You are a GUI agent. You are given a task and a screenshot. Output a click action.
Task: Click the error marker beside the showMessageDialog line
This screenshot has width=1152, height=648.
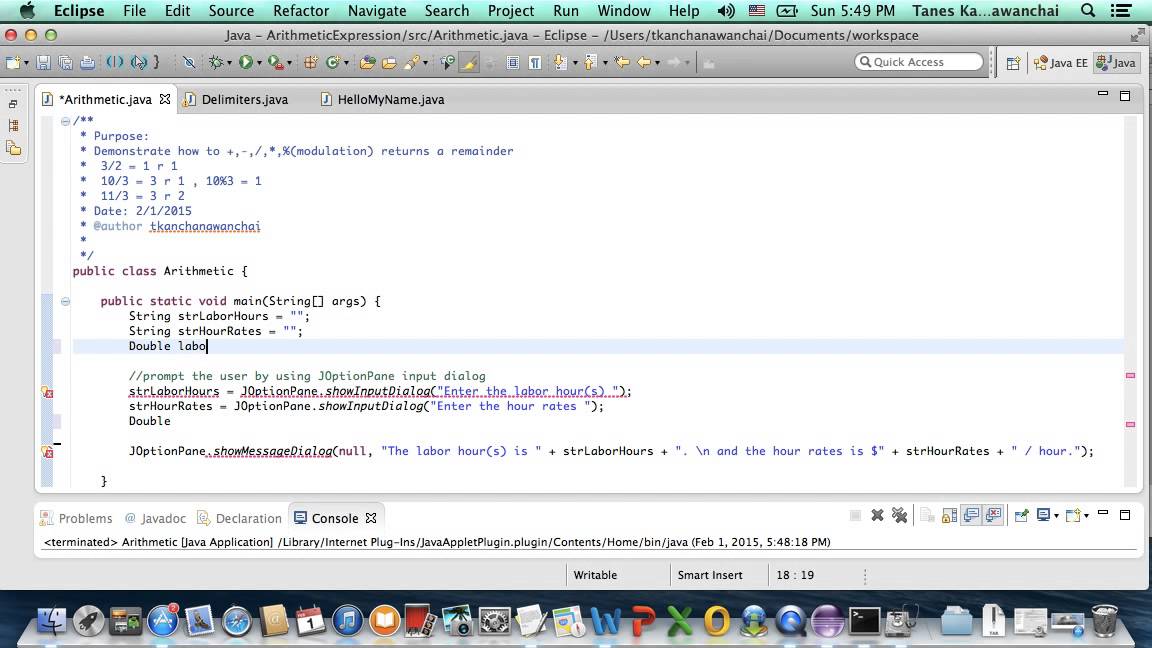click(x=47, y=452)
